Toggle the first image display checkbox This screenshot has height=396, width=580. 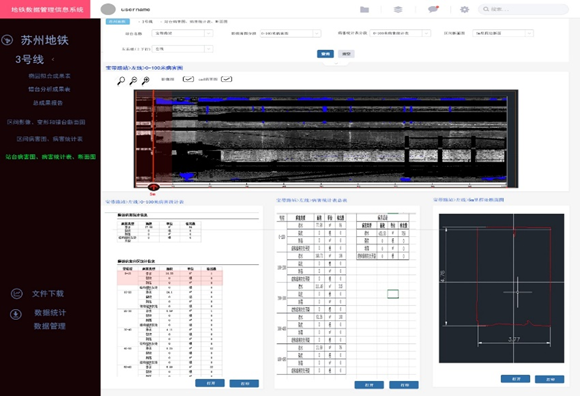pos(188,79)
